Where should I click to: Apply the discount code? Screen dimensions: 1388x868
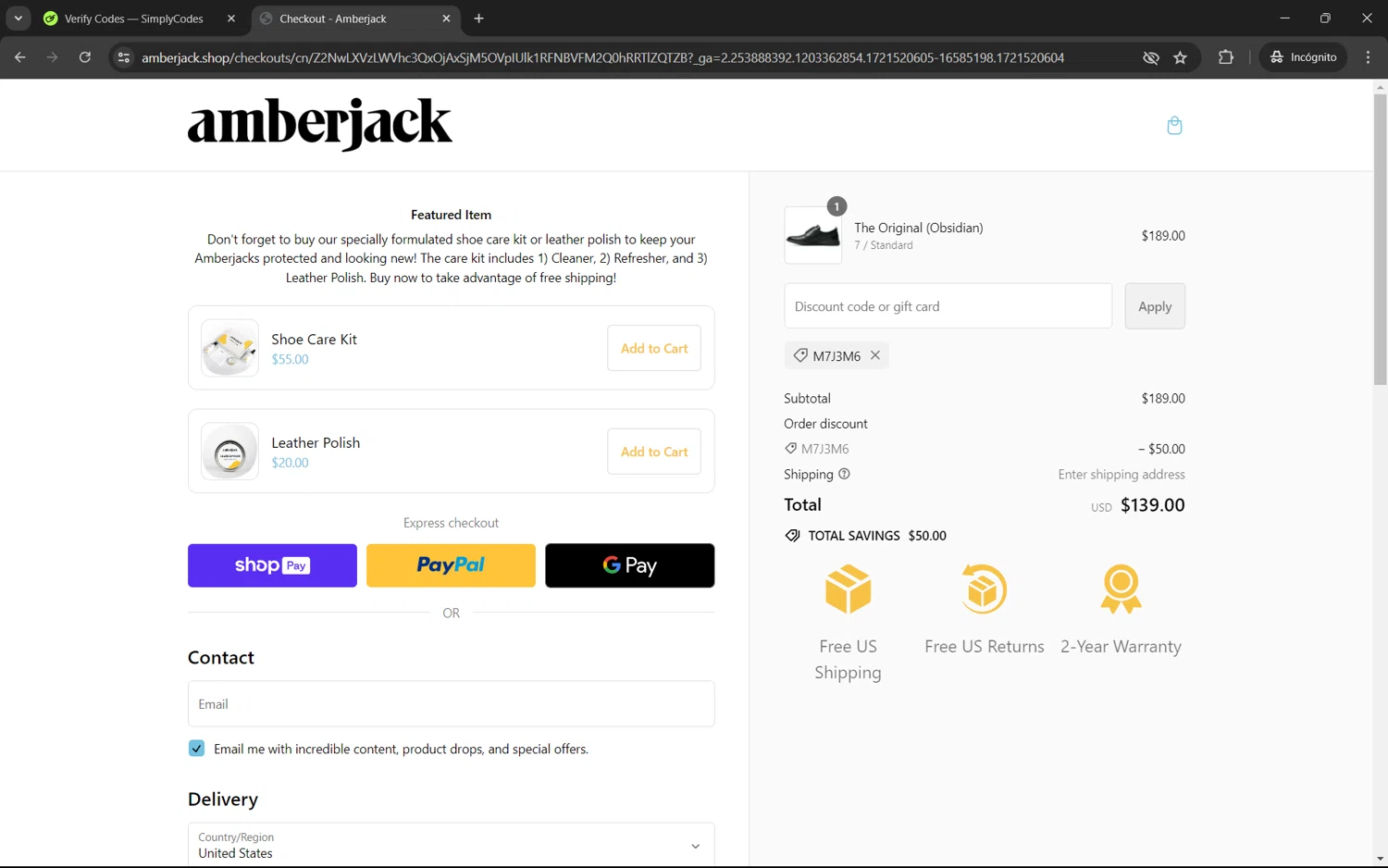pyautogui.click(x=1155, y=306)
